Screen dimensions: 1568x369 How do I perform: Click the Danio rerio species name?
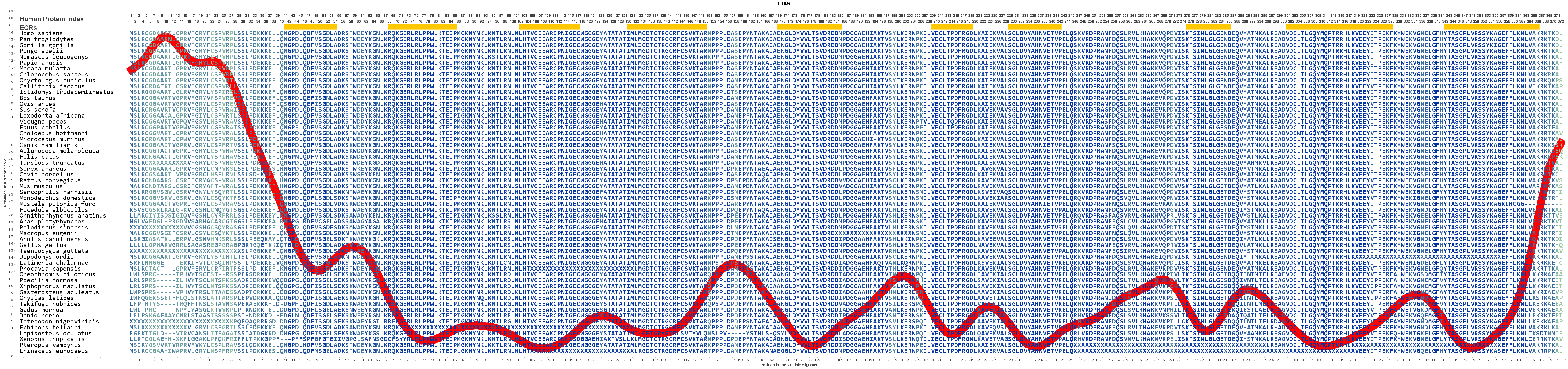39,315
